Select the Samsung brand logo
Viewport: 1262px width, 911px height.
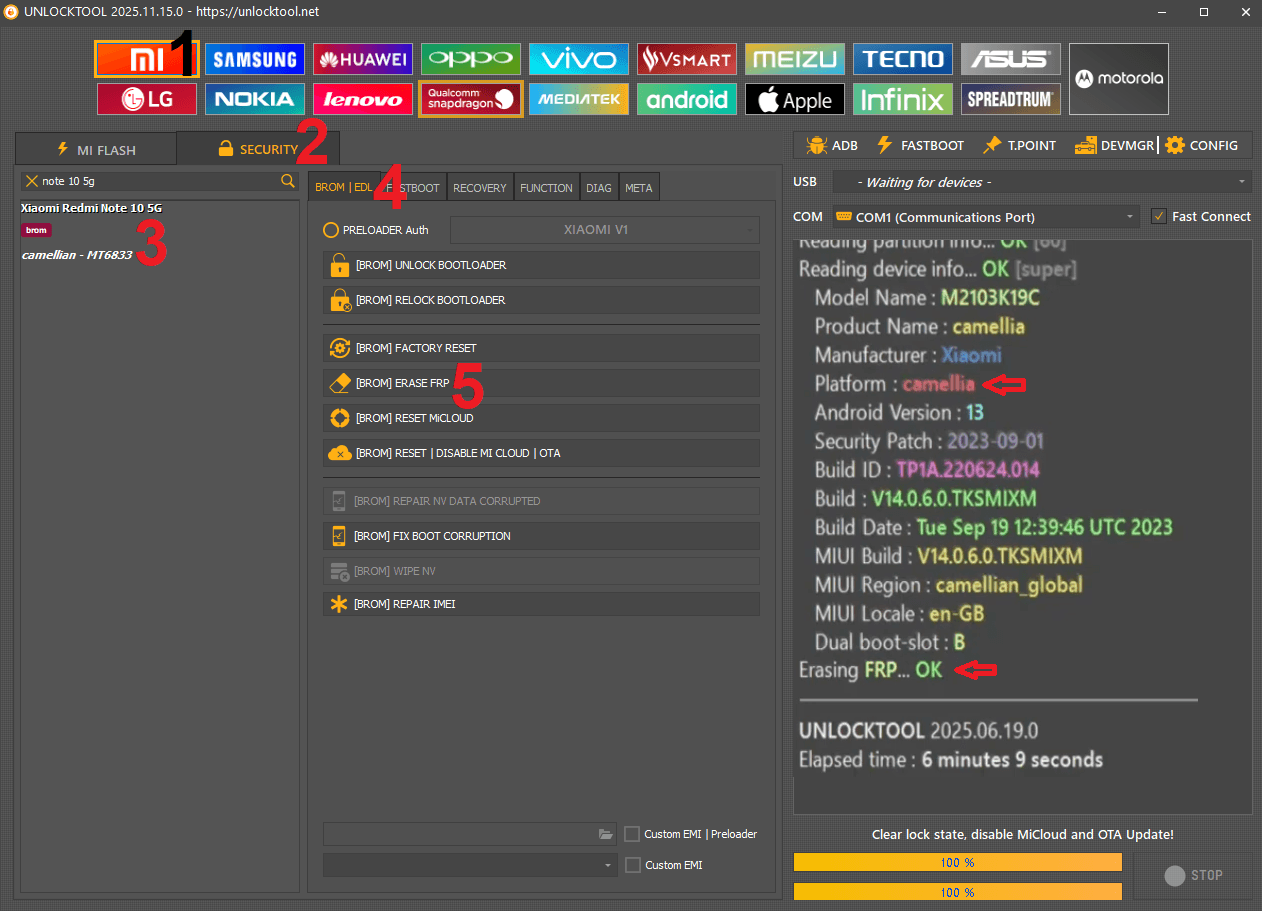pyautogui.click(x=254, y=59)
